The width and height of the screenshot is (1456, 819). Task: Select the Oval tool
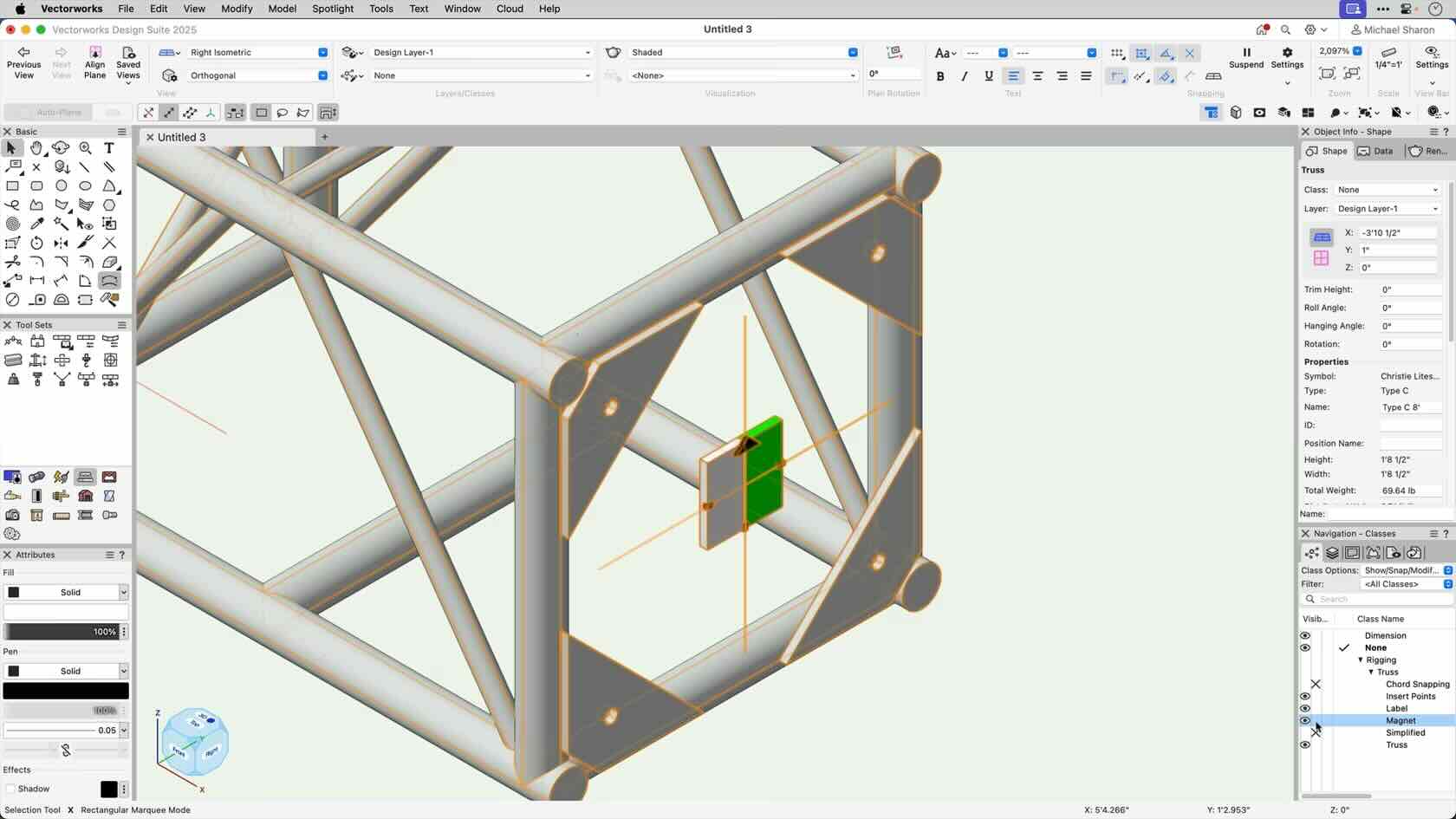(x=85, y=185)
